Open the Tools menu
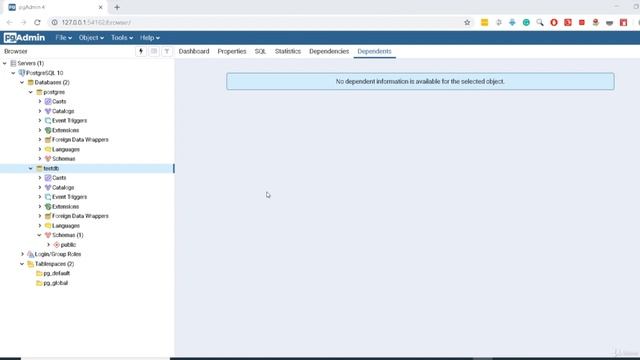640x360 pixels. click(122, 38)
